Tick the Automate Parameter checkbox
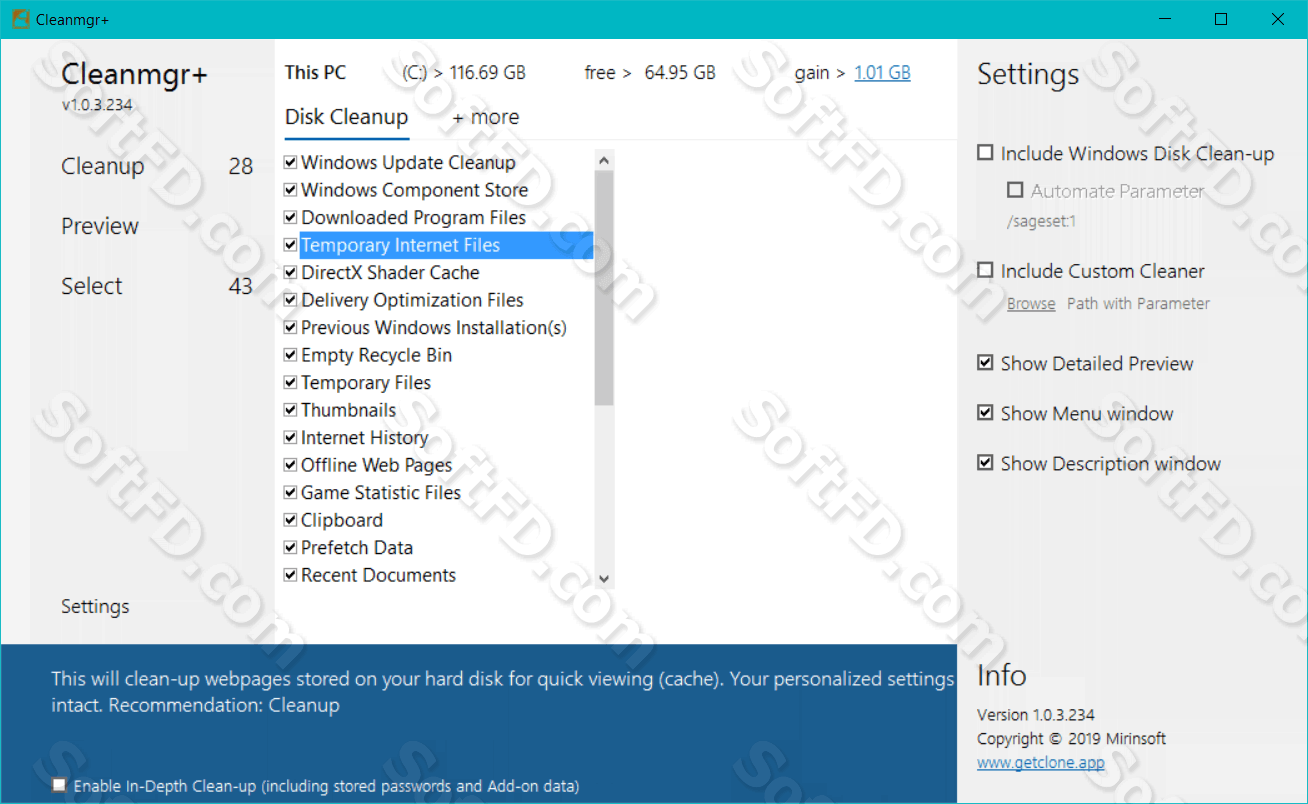The width and height of the screenshot is (1308, 804). [x=1015, y=190]
